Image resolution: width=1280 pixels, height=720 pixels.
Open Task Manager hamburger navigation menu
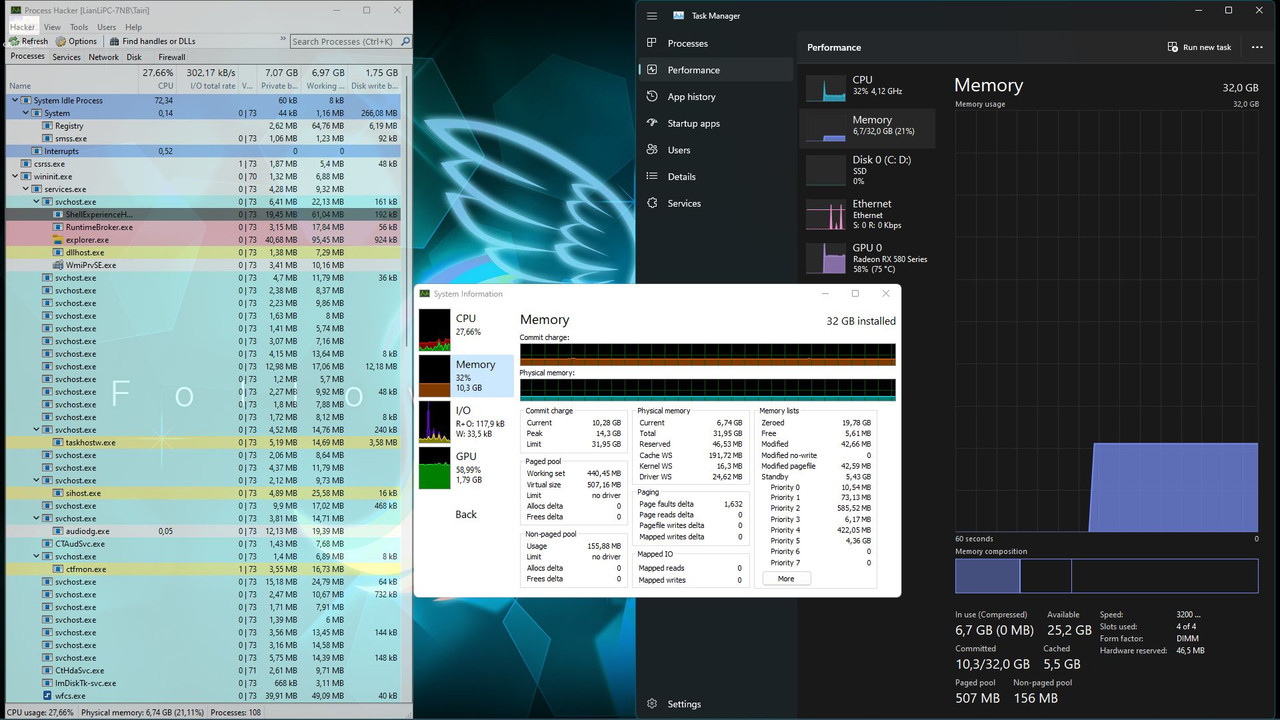652,16
